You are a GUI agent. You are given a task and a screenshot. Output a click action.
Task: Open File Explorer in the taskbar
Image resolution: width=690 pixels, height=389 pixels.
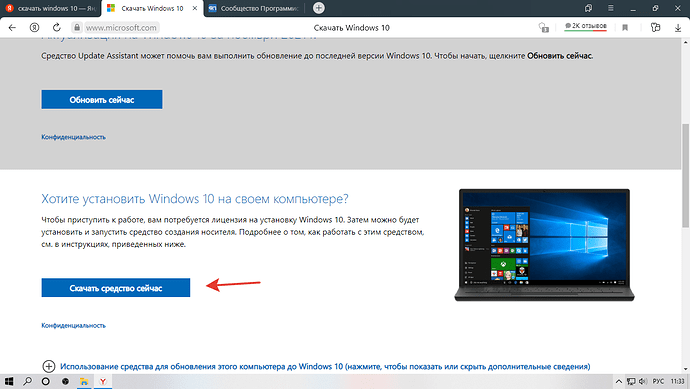84,382
